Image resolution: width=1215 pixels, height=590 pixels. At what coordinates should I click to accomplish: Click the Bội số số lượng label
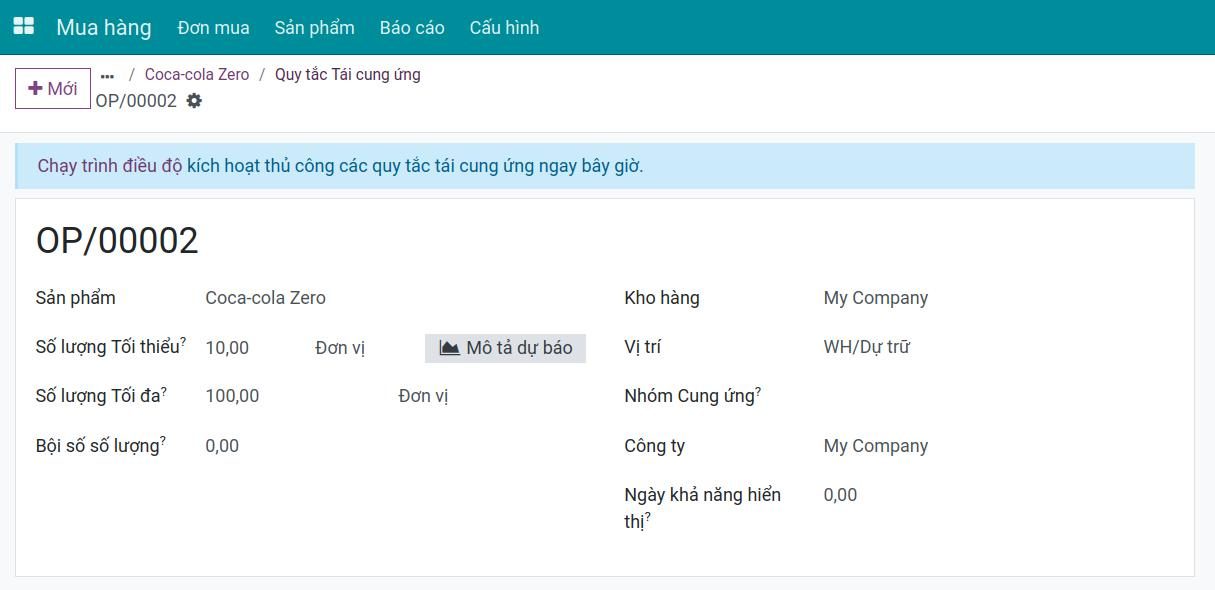click(x=101, y=446)
